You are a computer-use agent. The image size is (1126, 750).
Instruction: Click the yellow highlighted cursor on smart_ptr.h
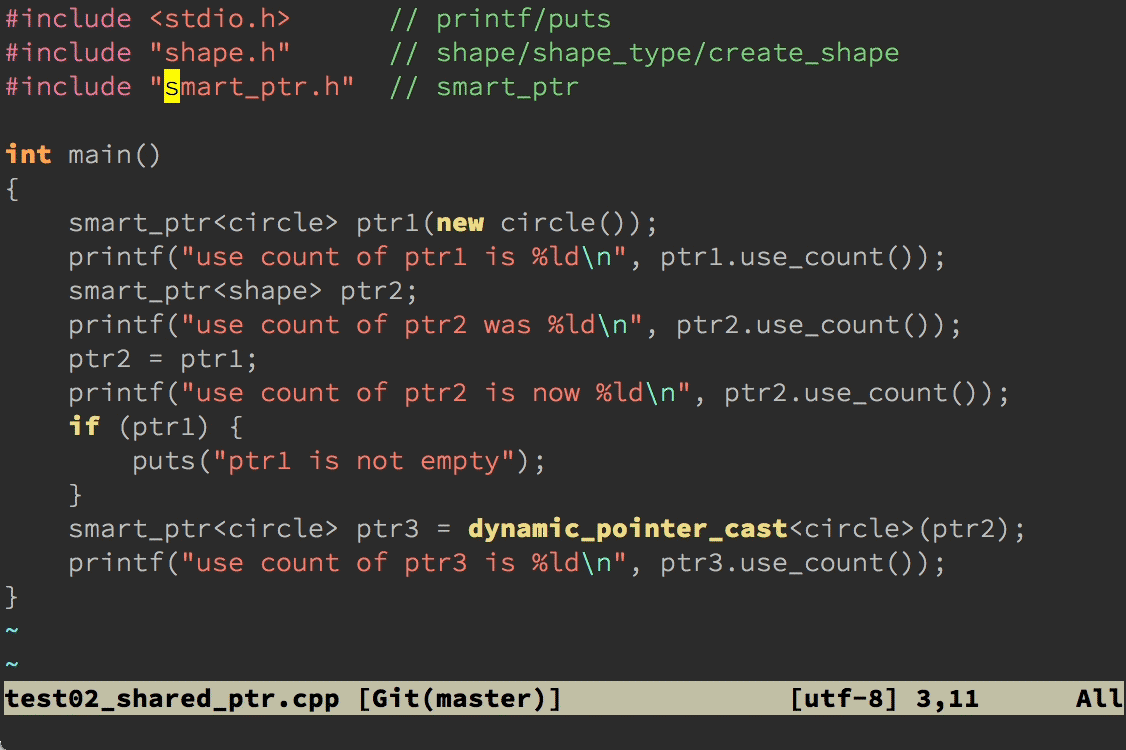[172, 87]
